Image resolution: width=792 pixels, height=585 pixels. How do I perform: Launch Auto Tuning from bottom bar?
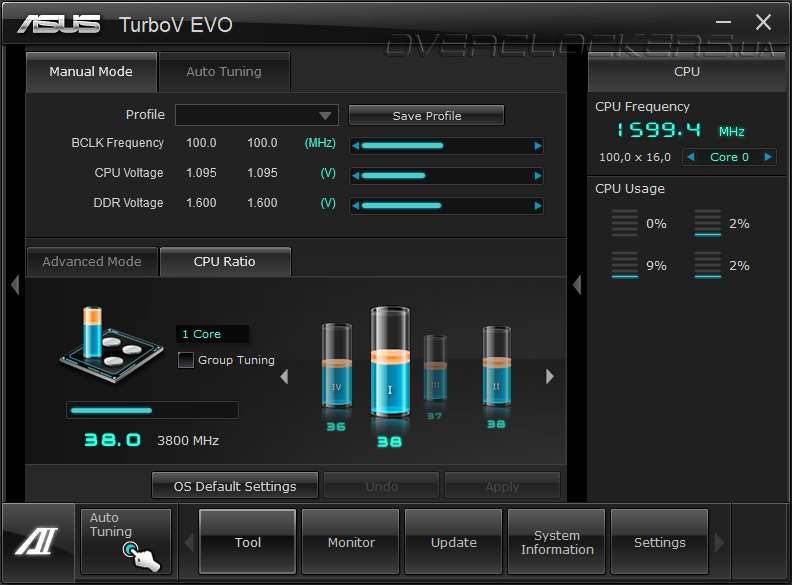pos(126,541)
